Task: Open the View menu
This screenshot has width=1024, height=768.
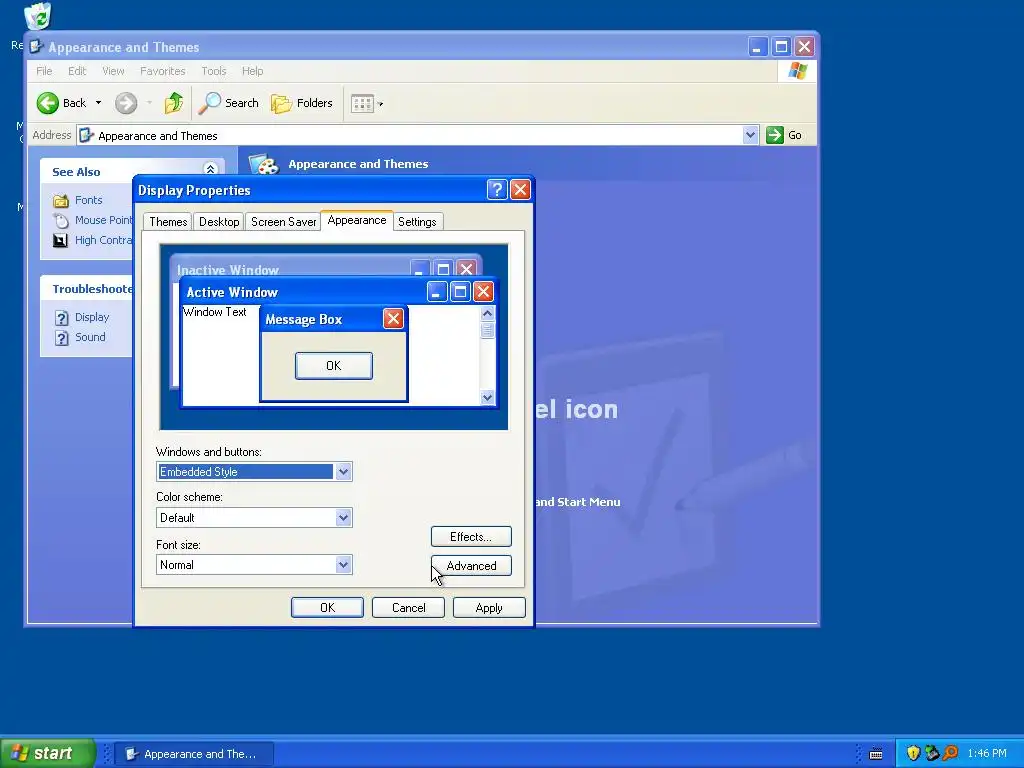Action: click(x=113, y=71)
